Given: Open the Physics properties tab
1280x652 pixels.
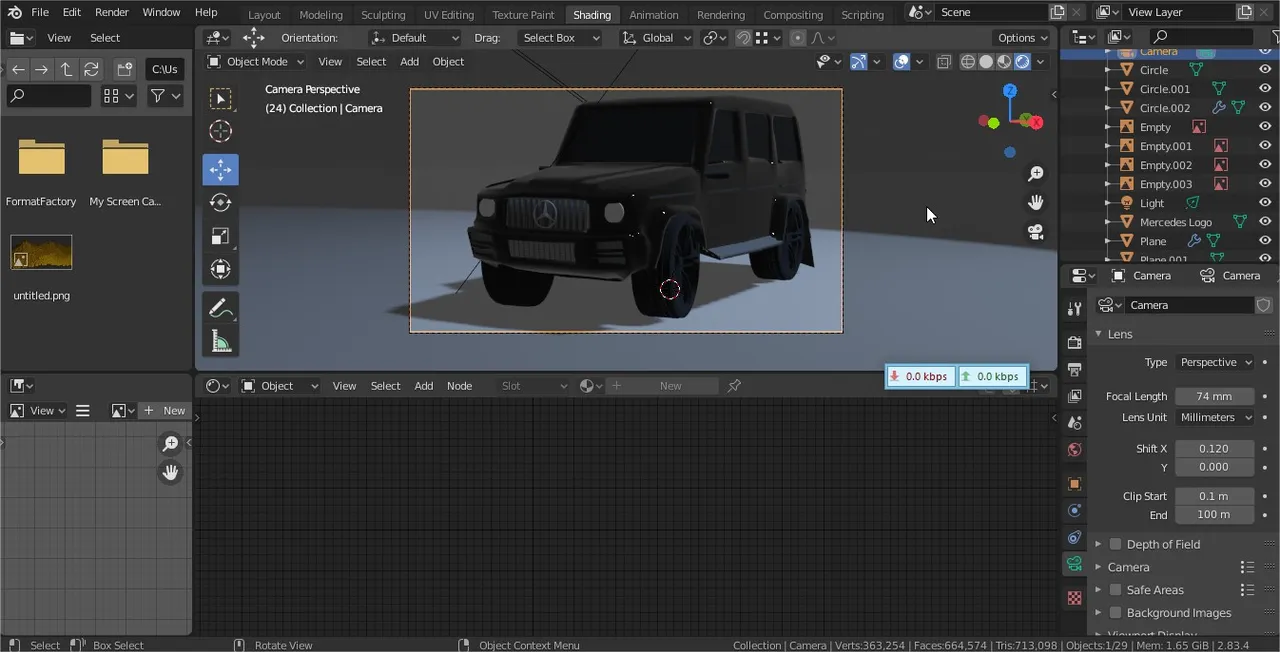Looking at the screenshot, I should [x=1075, y=511].
